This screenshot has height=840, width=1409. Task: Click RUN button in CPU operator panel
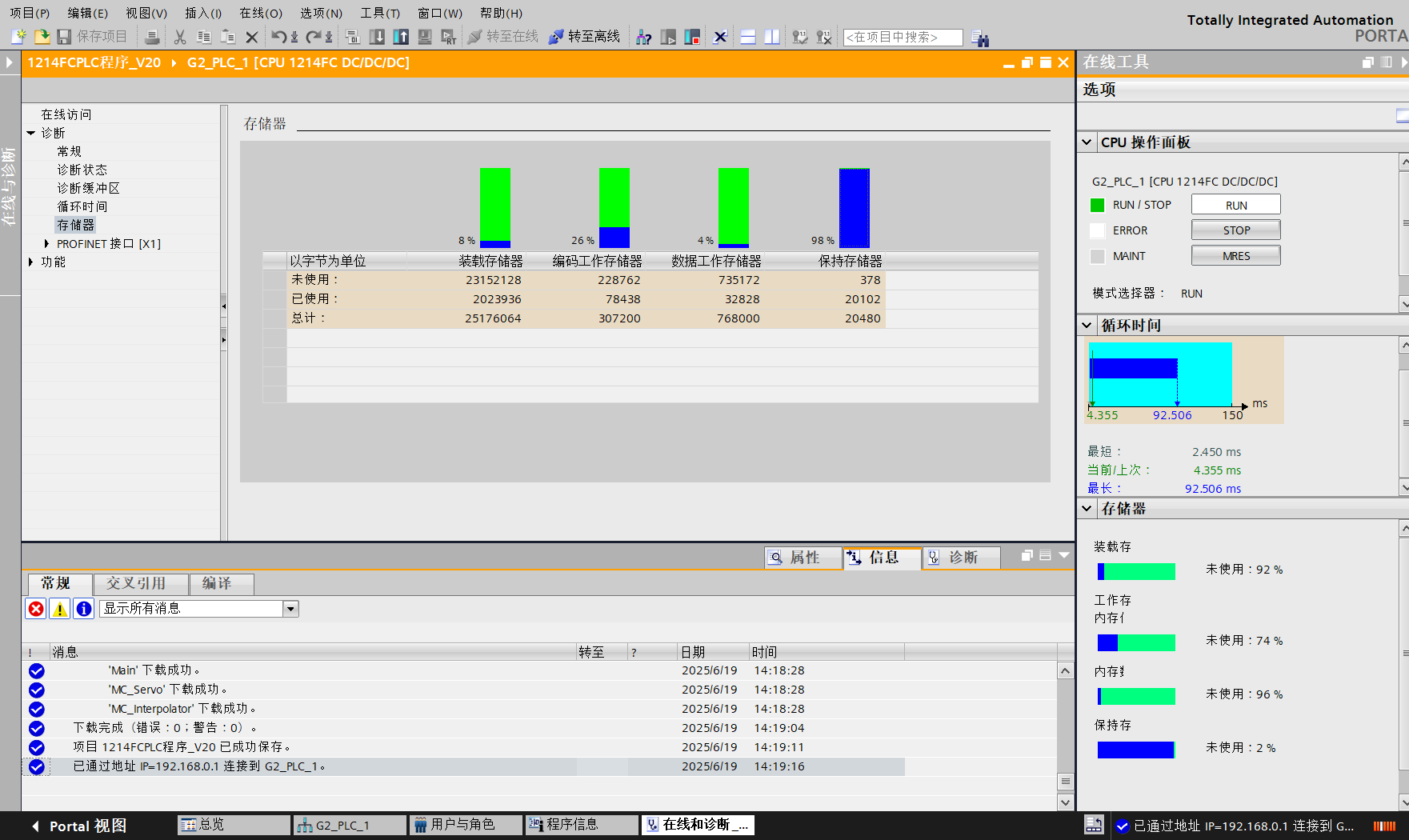point(1235,205)
